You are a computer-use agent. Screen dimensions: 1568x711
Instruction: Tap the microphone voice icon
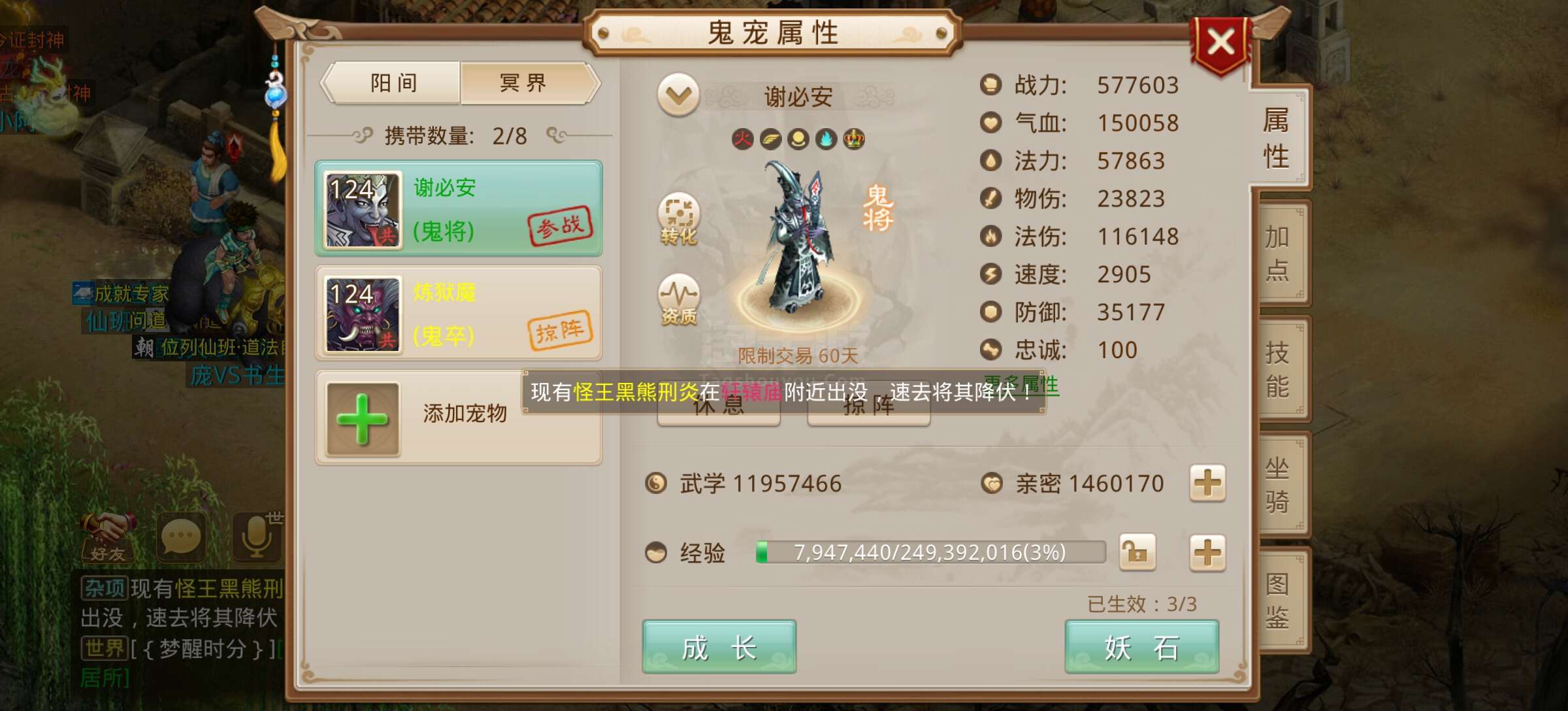[x=257, y=537]
